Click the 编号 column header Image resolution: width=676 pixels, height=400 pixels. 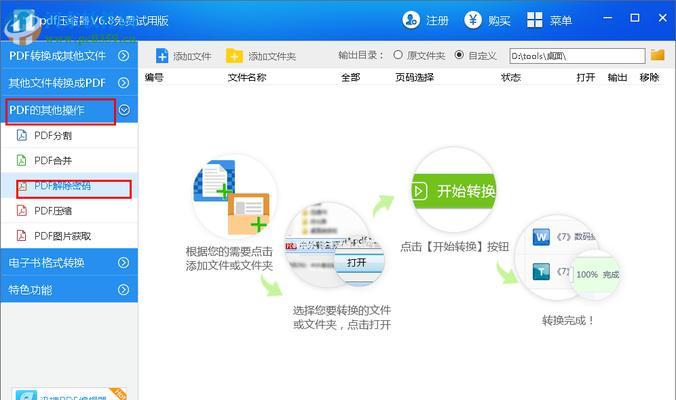point(154,77)
